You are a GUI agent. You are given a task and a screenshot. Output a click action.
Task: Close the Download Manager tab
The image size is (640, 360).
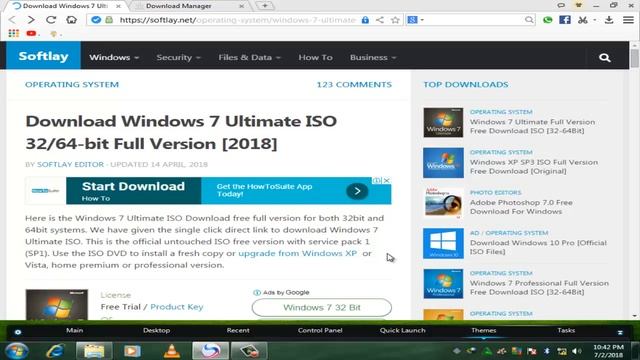pyautogui.click(x=241, y=6)
